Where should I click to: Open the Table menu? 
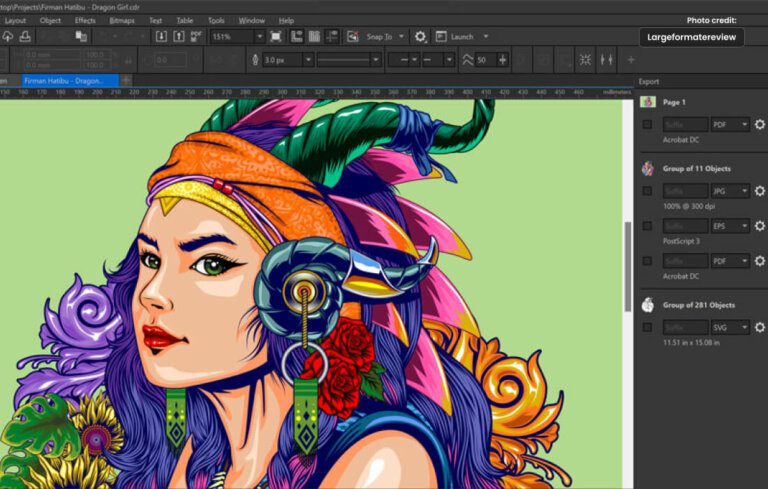click(x=185, y=21)
